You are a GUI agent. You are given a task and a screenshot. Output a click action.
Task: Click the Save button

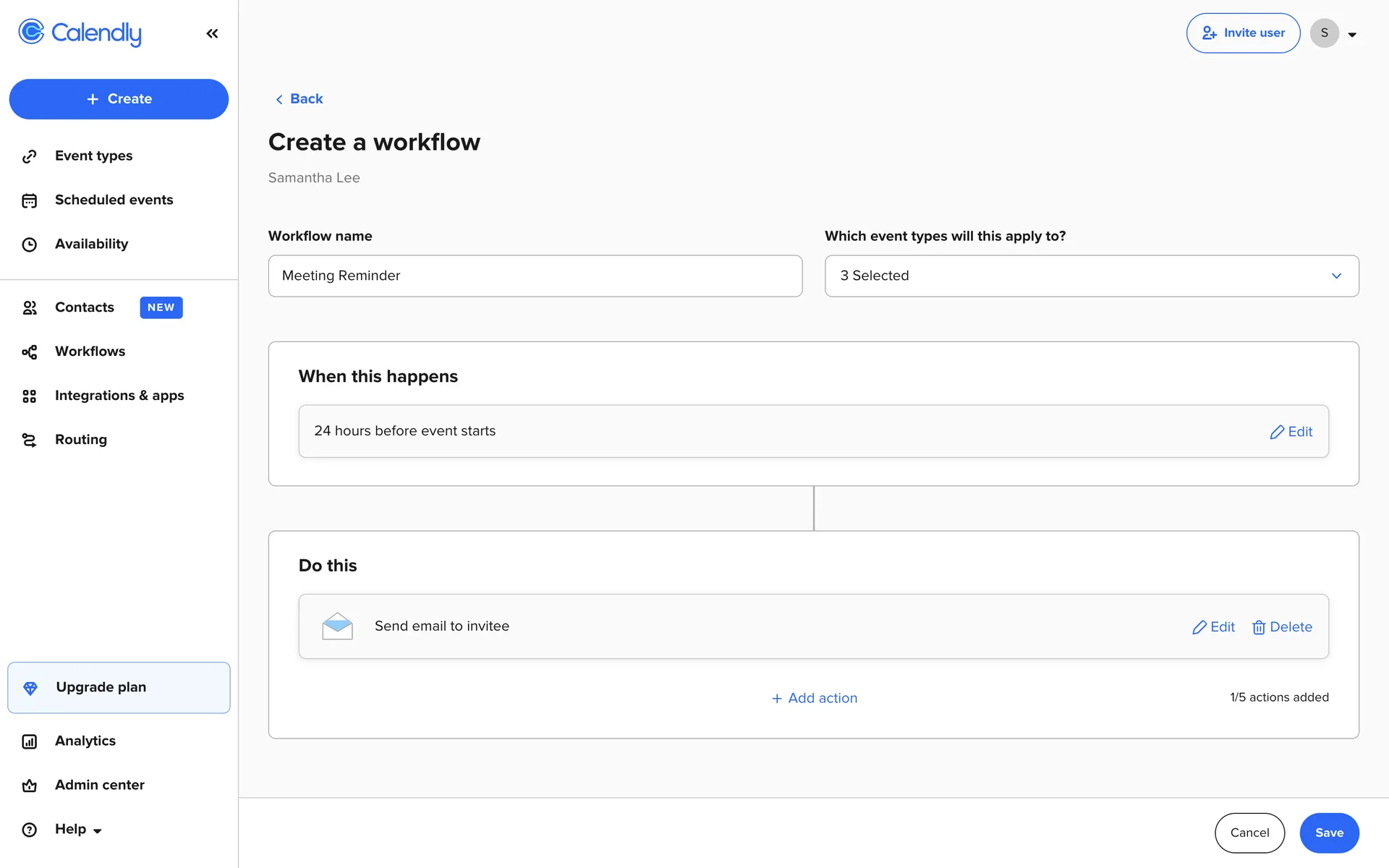[1329, 833]
